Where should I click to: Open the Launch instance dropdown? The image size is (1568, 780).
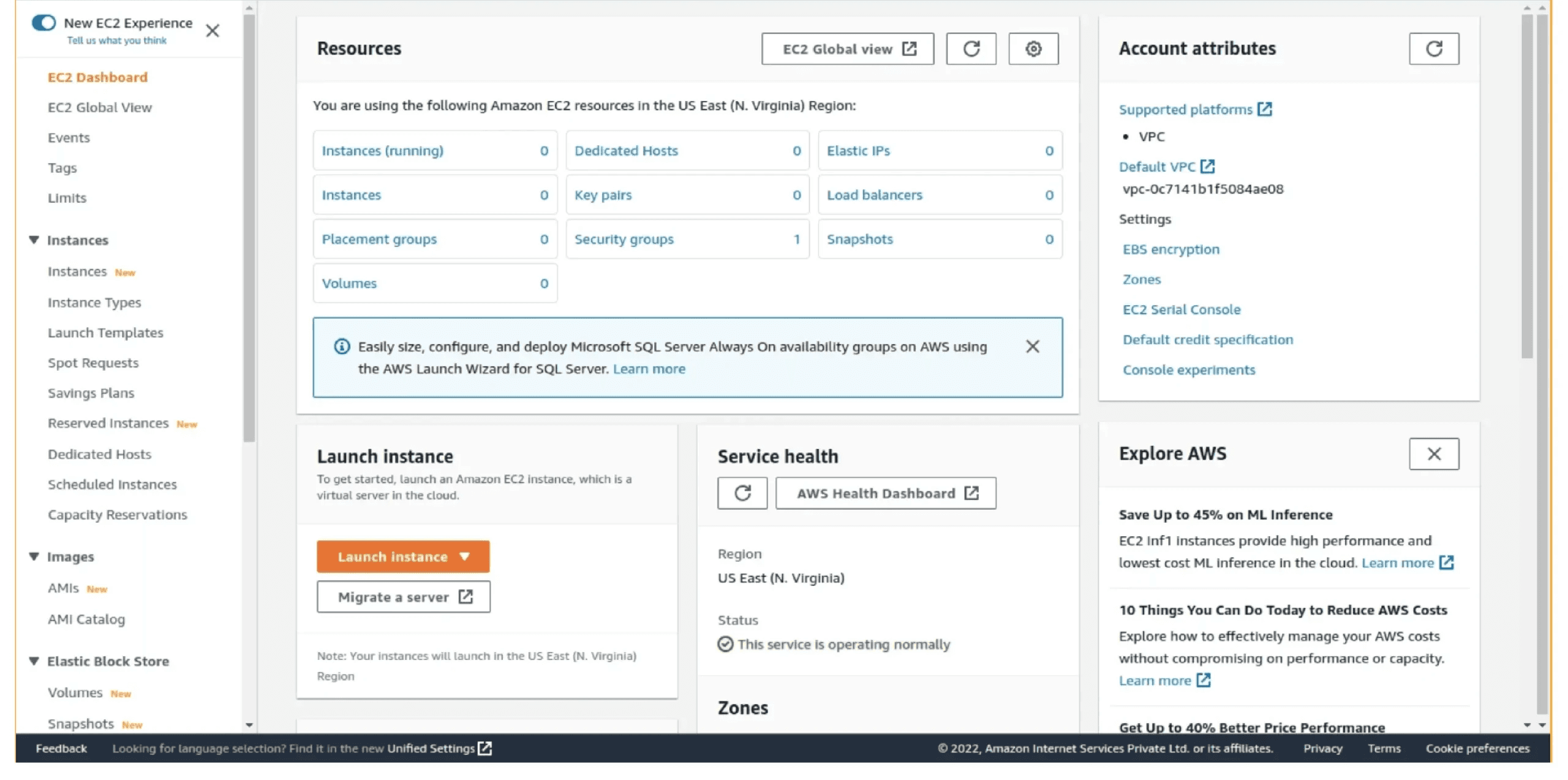point(464,556)
